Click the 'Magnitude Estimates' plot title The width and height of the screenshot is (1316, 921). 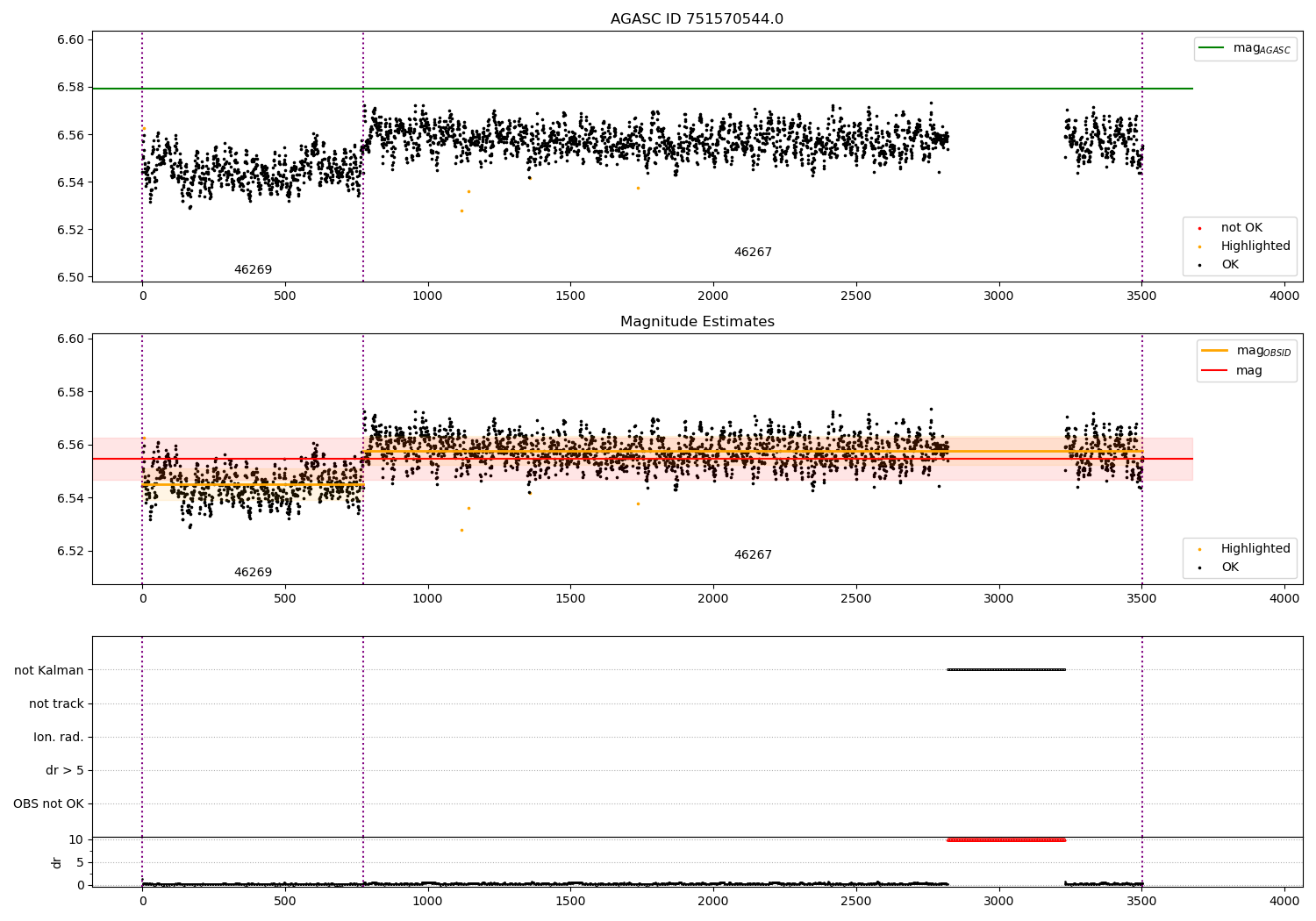click(x=697, y=322)
